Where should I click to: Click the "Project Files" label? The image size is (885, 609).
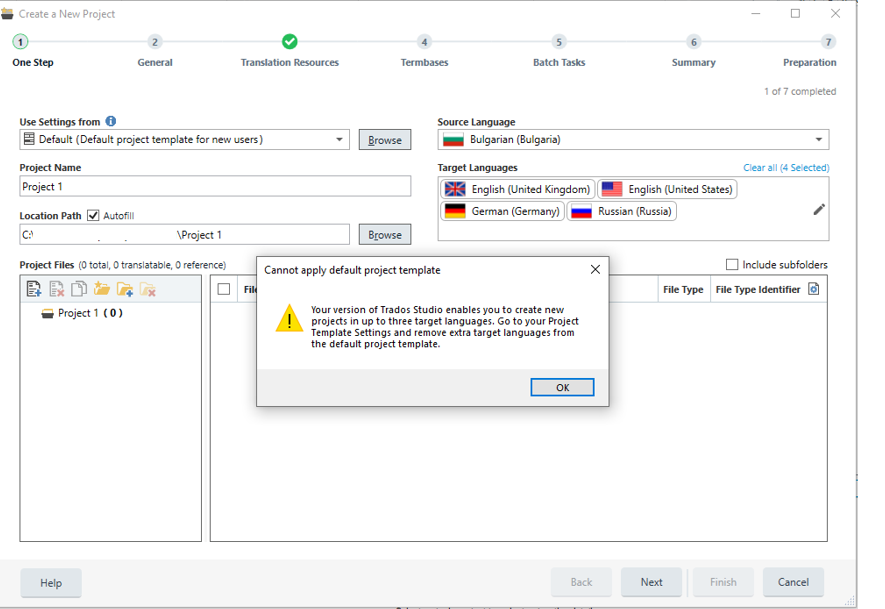(47, 265)
